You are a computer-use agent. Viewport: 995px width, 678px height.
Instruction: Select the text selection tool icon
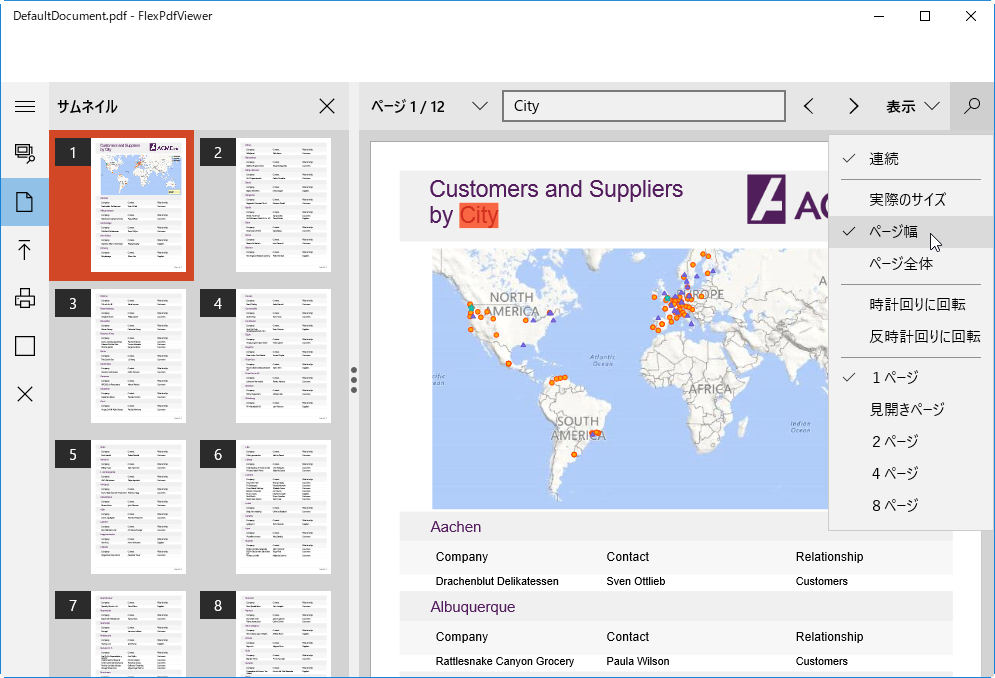[x=25, y=153]
